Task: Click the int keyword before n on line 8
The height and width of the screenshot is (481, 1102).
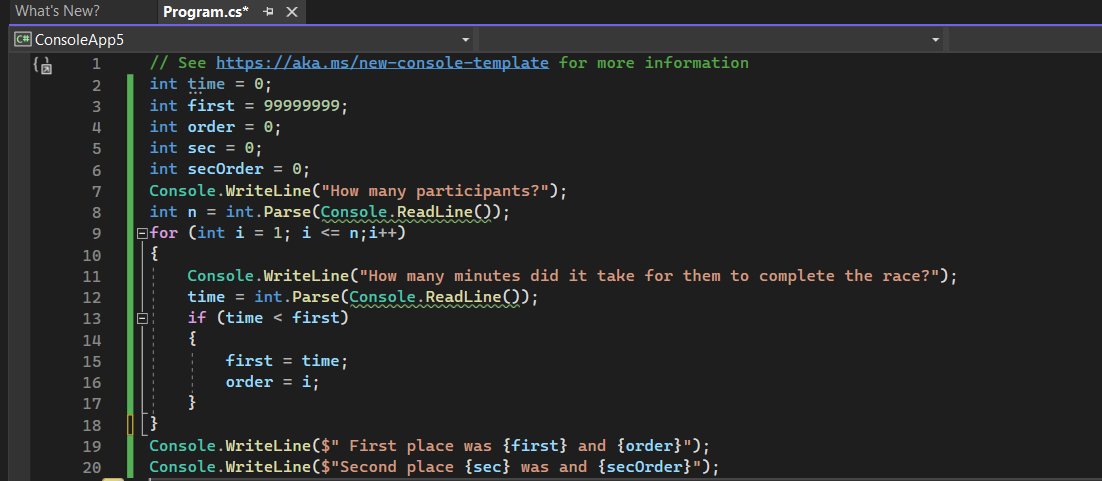Action: coord(164,212)
